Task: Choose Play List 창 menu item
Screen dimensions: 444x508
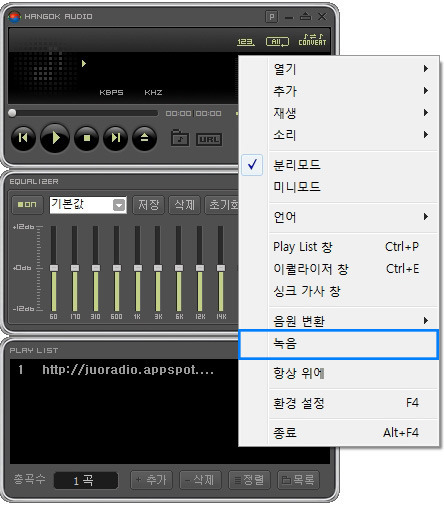Action: [339, 247]
